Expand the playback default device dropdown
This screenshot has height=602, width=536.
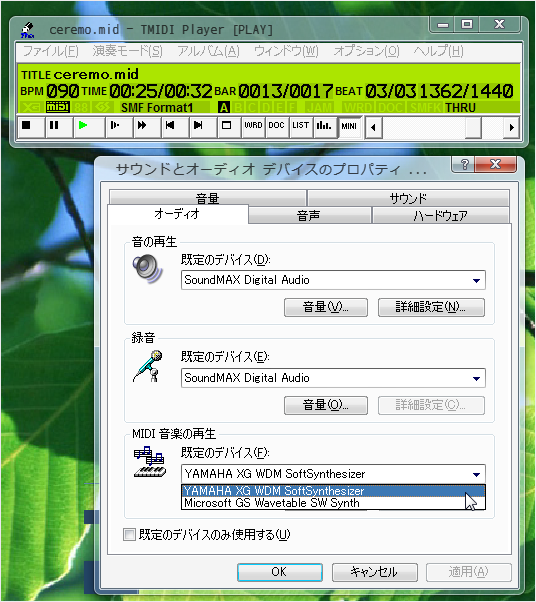(476, 280)
